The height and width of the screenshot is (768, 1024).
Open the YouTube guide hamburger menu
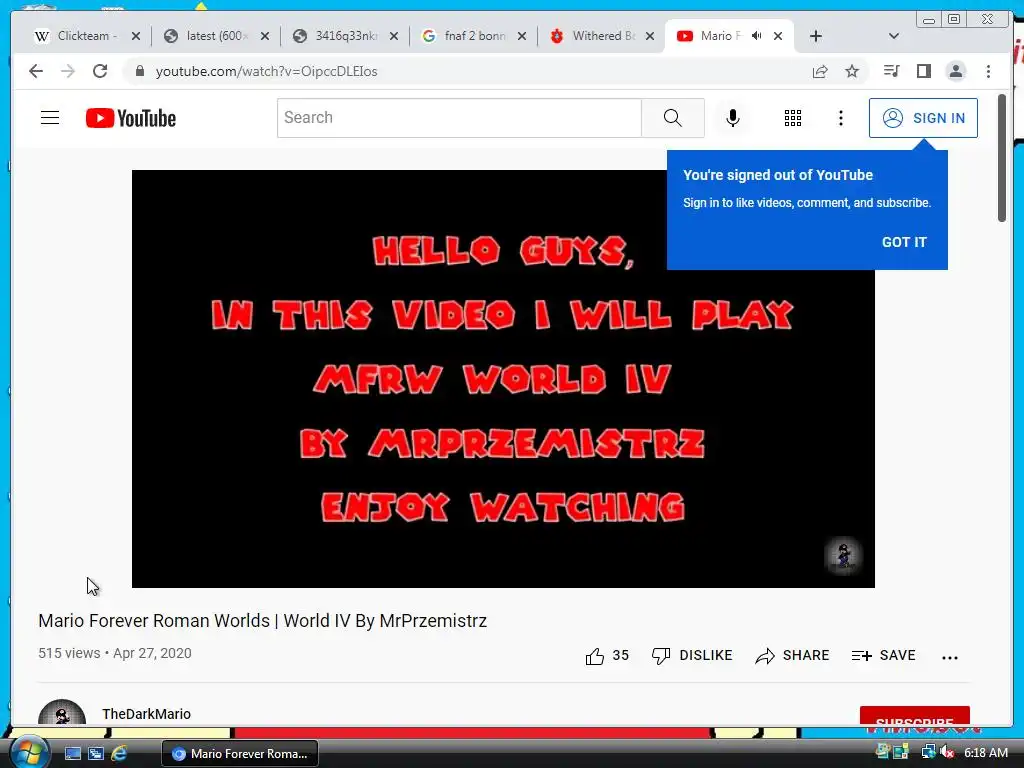[x=50, y=118]
